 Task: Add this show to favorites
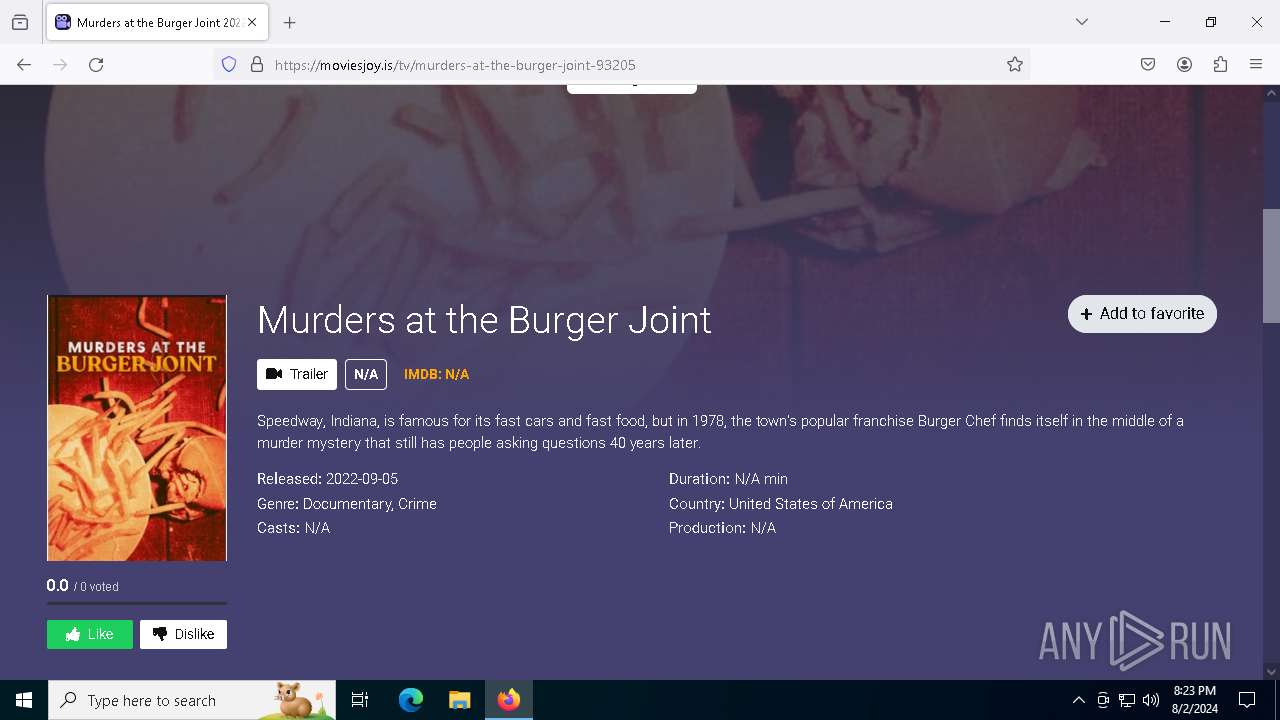[1142, 313]
